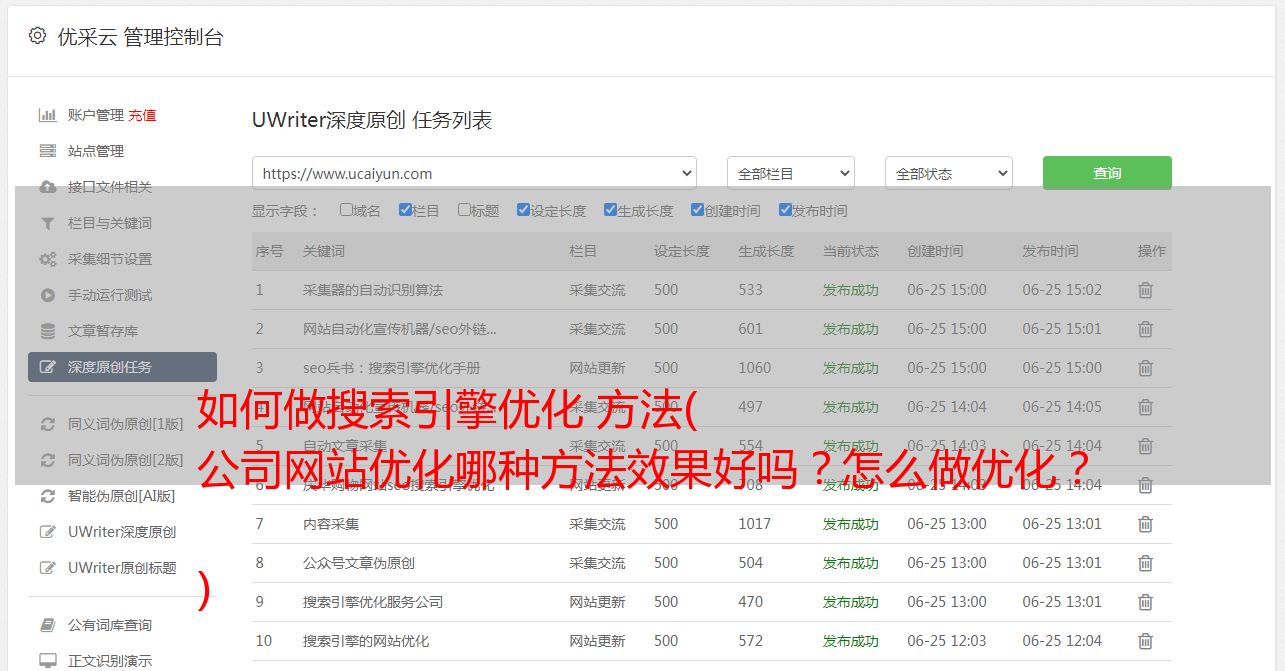Open 智能伪原创[AI版] sidebar item
1285x671 pixels.
coord(121,496)
